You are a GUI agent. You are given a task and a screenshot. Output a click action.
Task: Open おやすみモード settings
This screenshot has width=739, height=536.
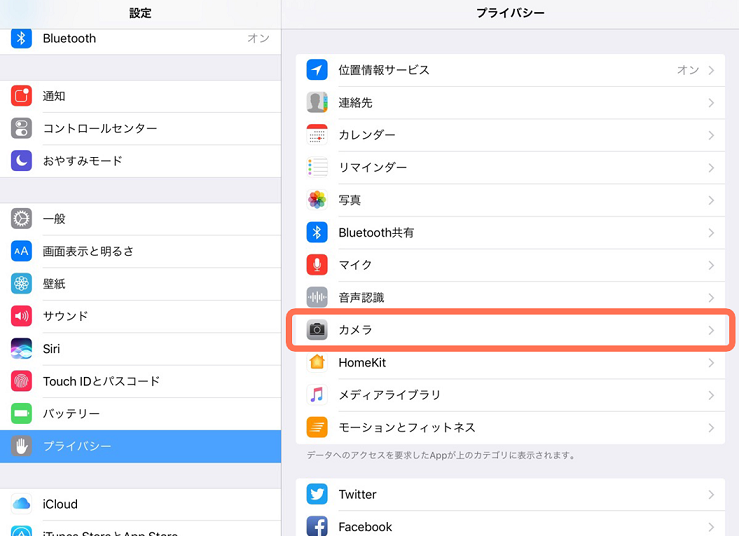pyautogui.click(x=140, y=161)
